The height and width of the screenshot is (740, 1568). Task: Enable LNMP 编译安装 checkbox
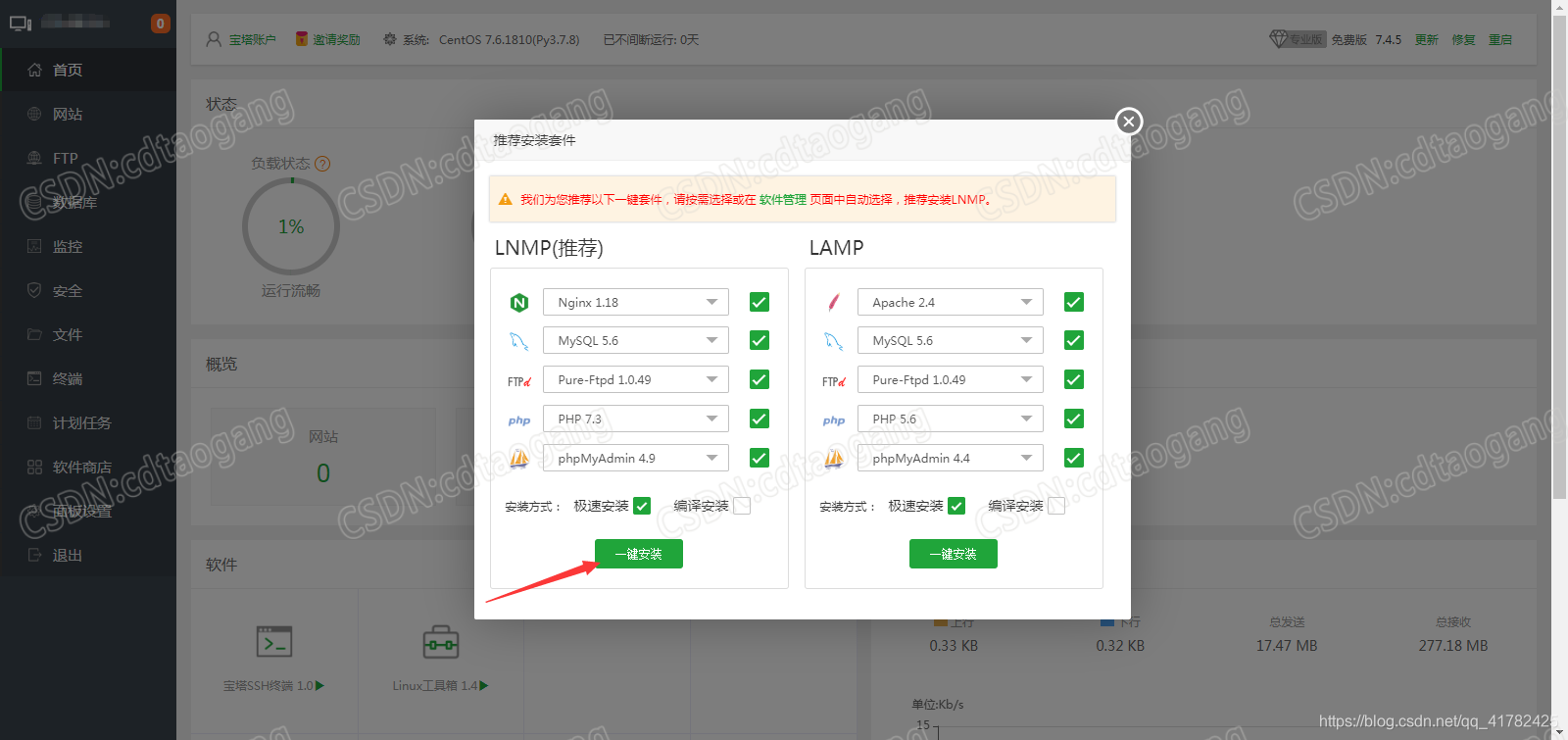pyautogui.click(x=742, y=506)
